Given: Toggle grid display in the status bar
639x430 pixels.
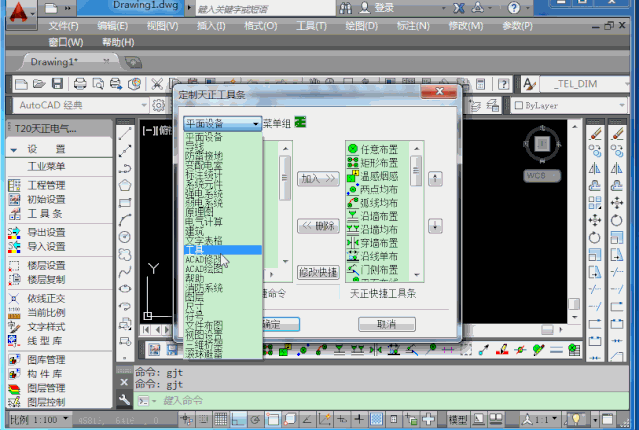Looking at the screenshot, I should 220,419.
